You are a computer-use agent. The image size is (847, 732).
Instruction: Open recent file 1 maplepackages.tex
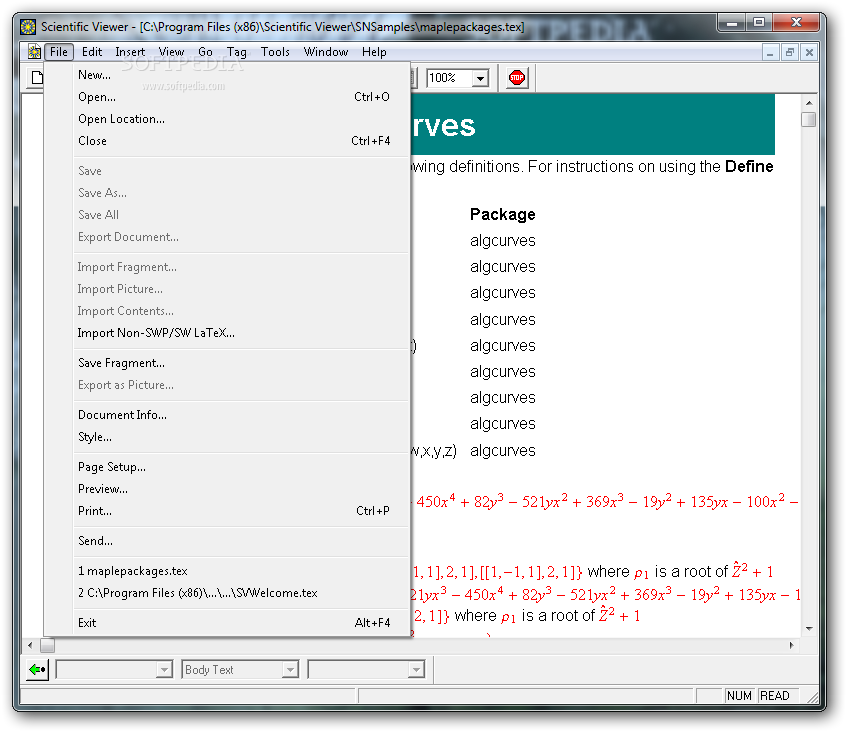[227, 571]
